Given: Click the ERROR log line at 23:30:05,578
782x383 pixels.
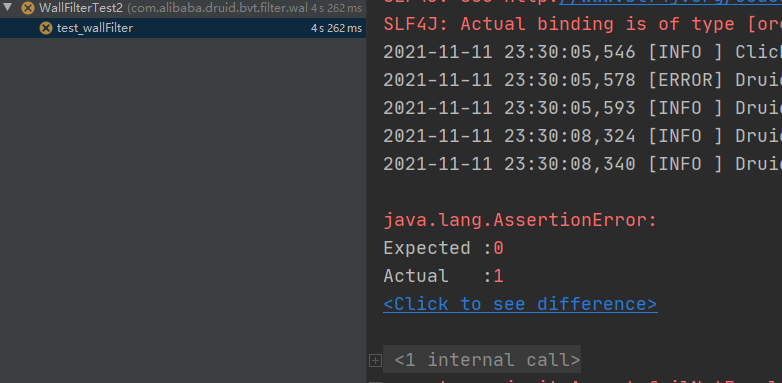Looking at the screenshot, I should coord(583,80).
